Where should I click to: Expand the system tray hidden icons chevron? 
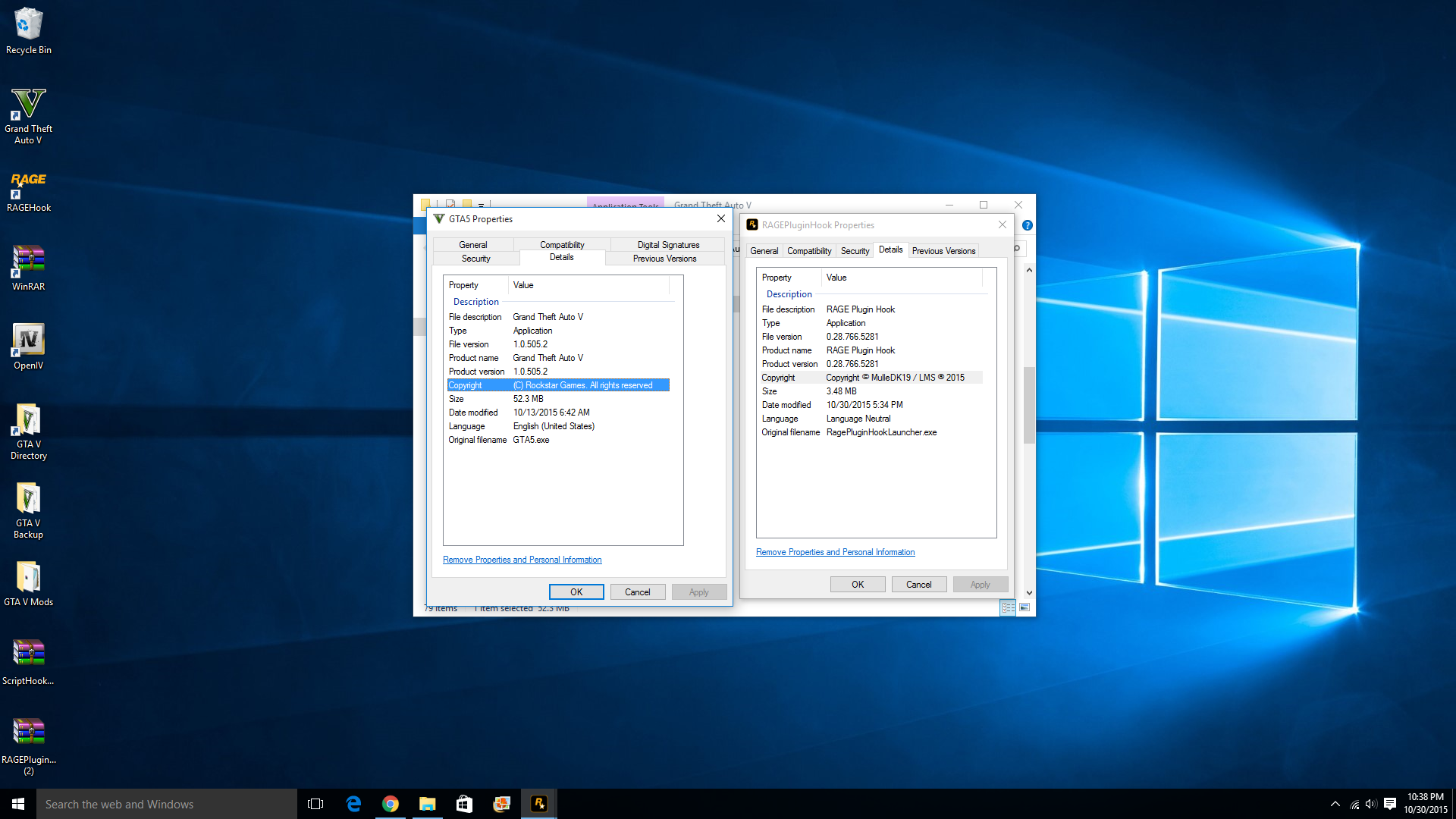click(x=1335, y=804)
